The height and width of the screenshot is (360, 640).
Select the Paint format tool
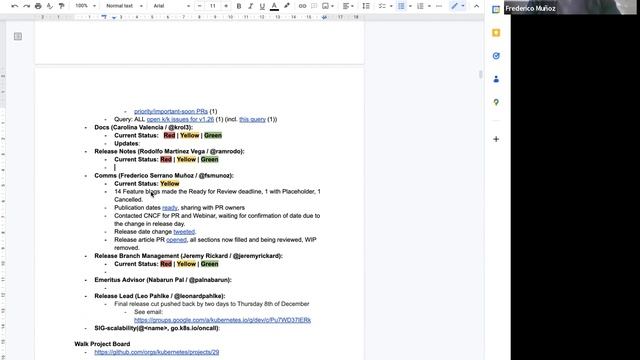[x=62, y=6]
